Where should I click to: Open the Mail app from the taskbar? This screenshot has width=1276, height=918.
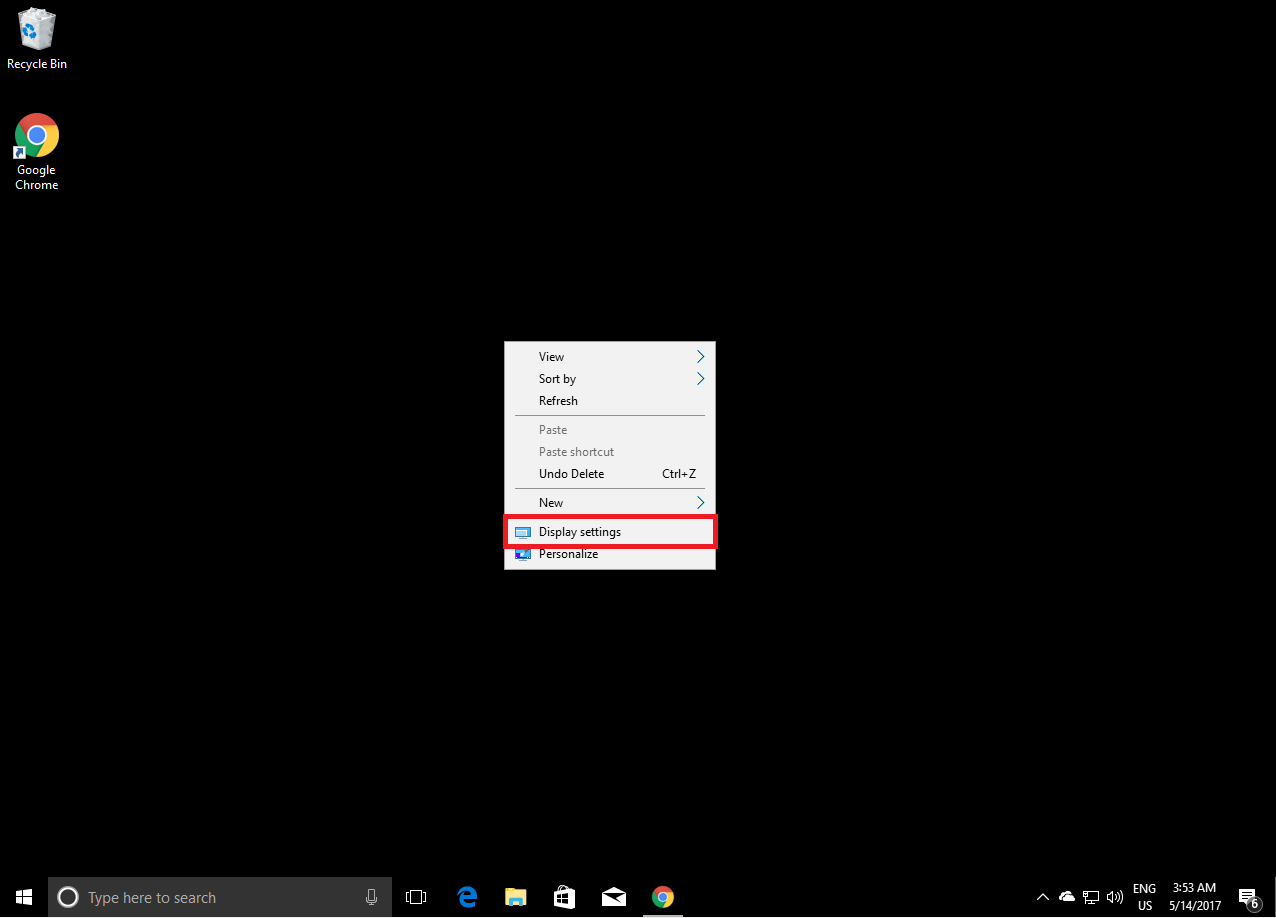click(614, 897)
